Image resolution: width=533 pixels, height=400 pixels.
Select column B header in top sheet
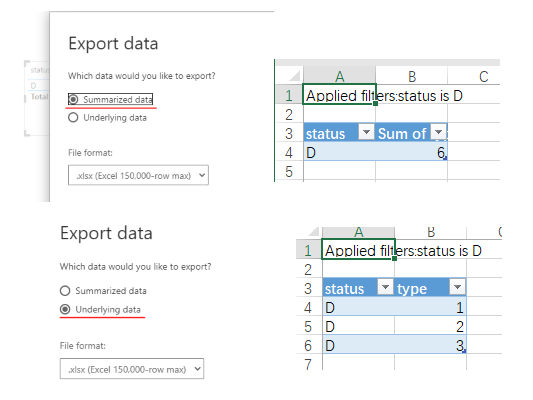click(412, 76)
